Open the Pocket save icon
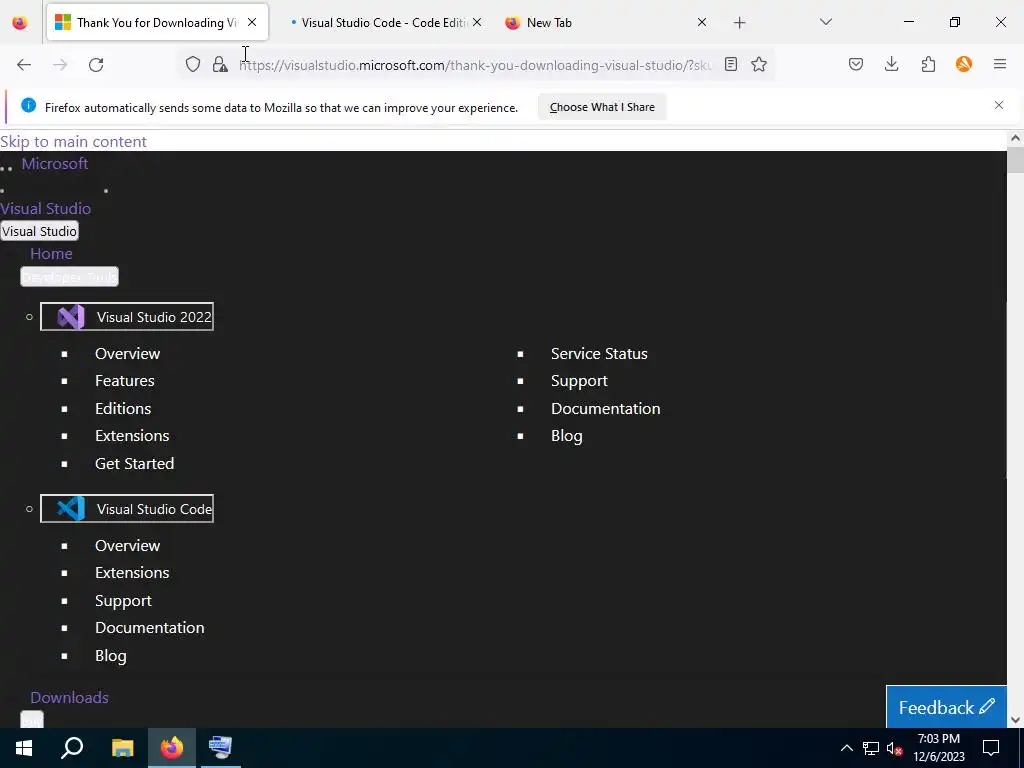The width and height of the screenshot is (1024, 768). [x=856, y=64]
